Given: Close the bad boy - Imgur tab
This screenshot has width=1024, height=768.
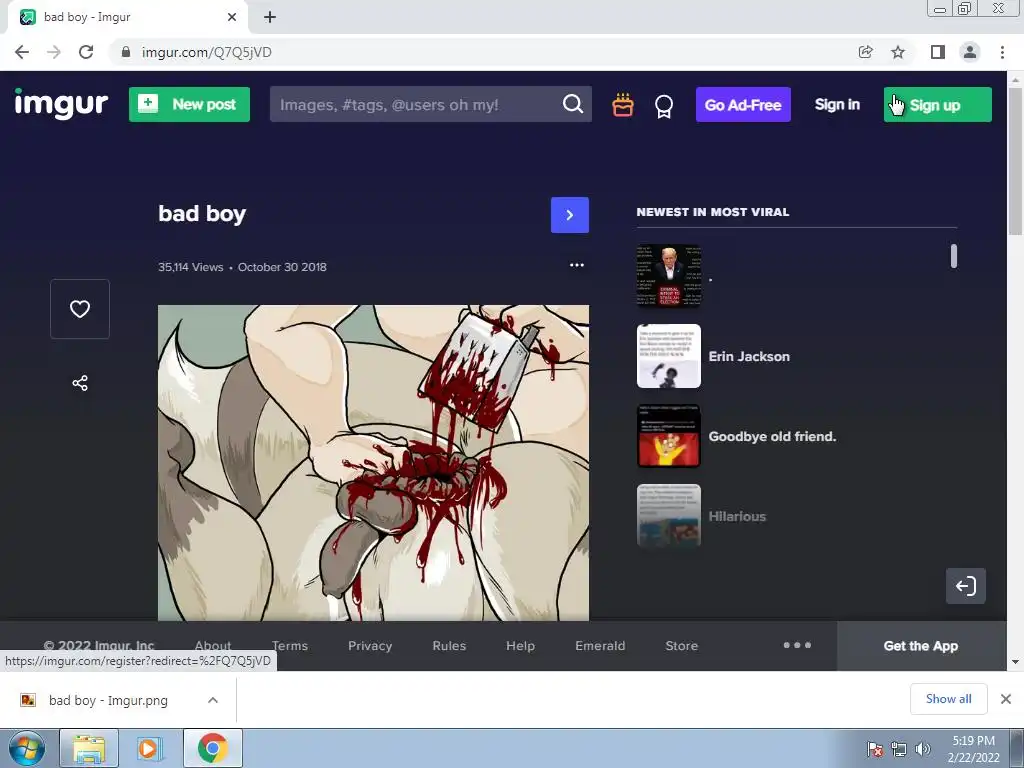Looking at the screenshot, I should coord(232,18).
